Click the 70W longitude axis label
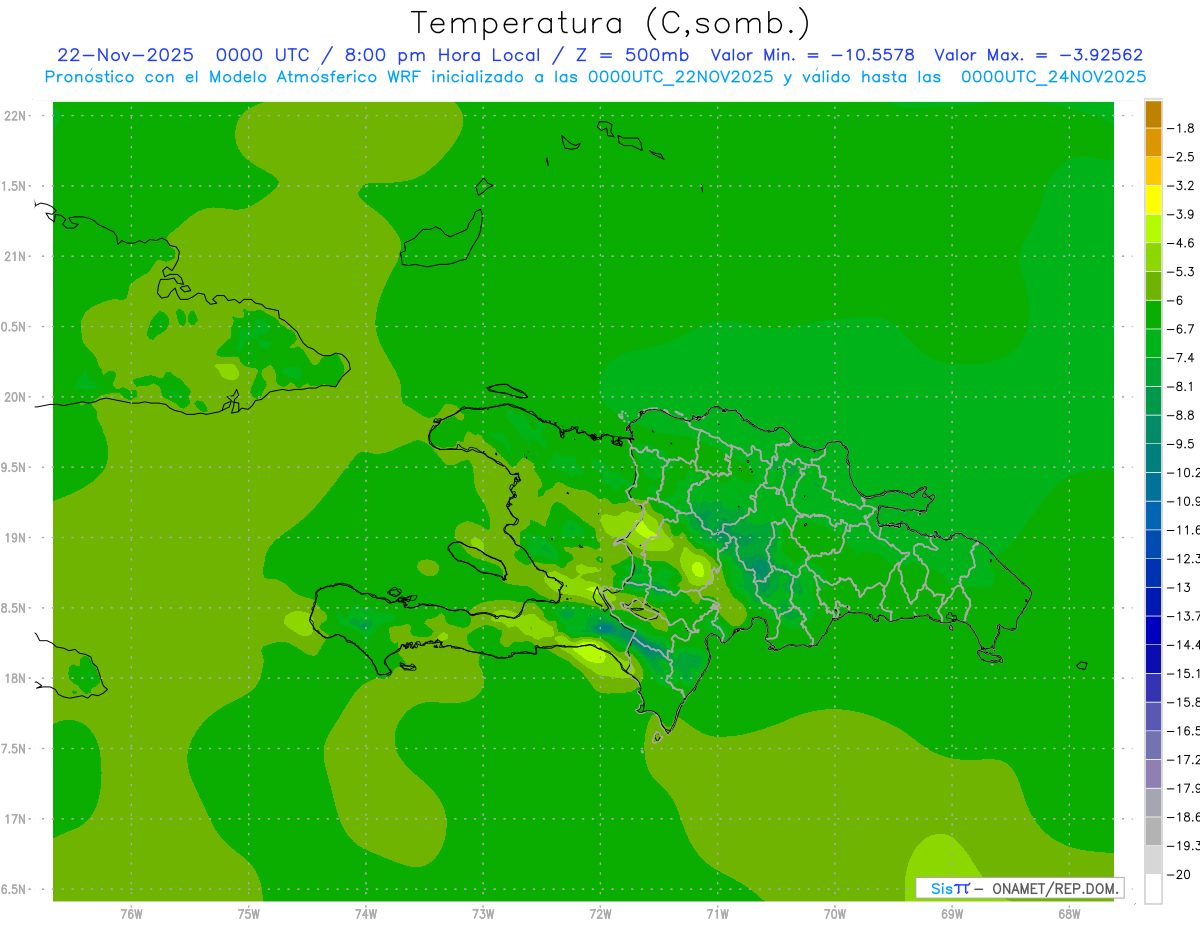 [834, 914]
